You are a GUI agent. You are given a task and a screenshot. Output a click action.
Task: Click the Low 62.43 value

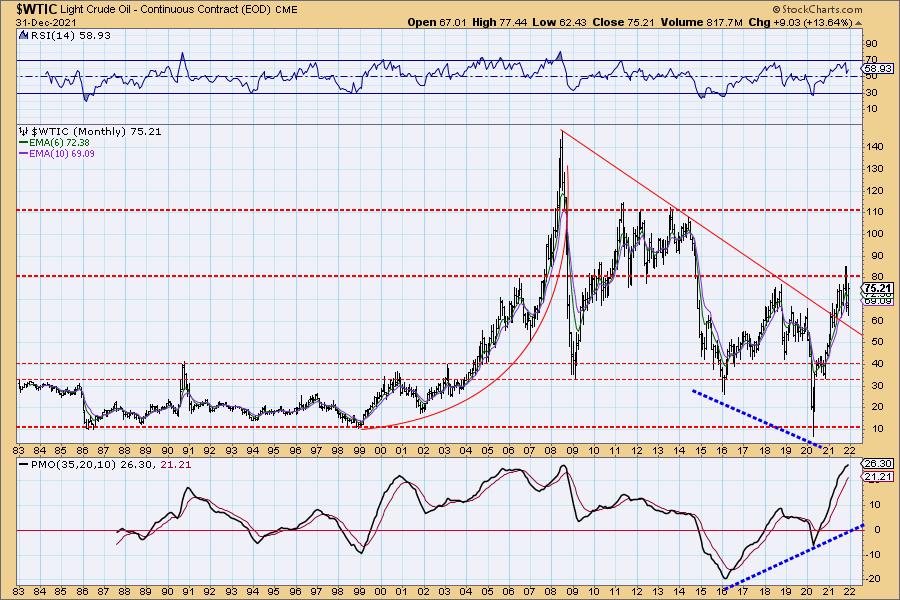pos(560,22)
